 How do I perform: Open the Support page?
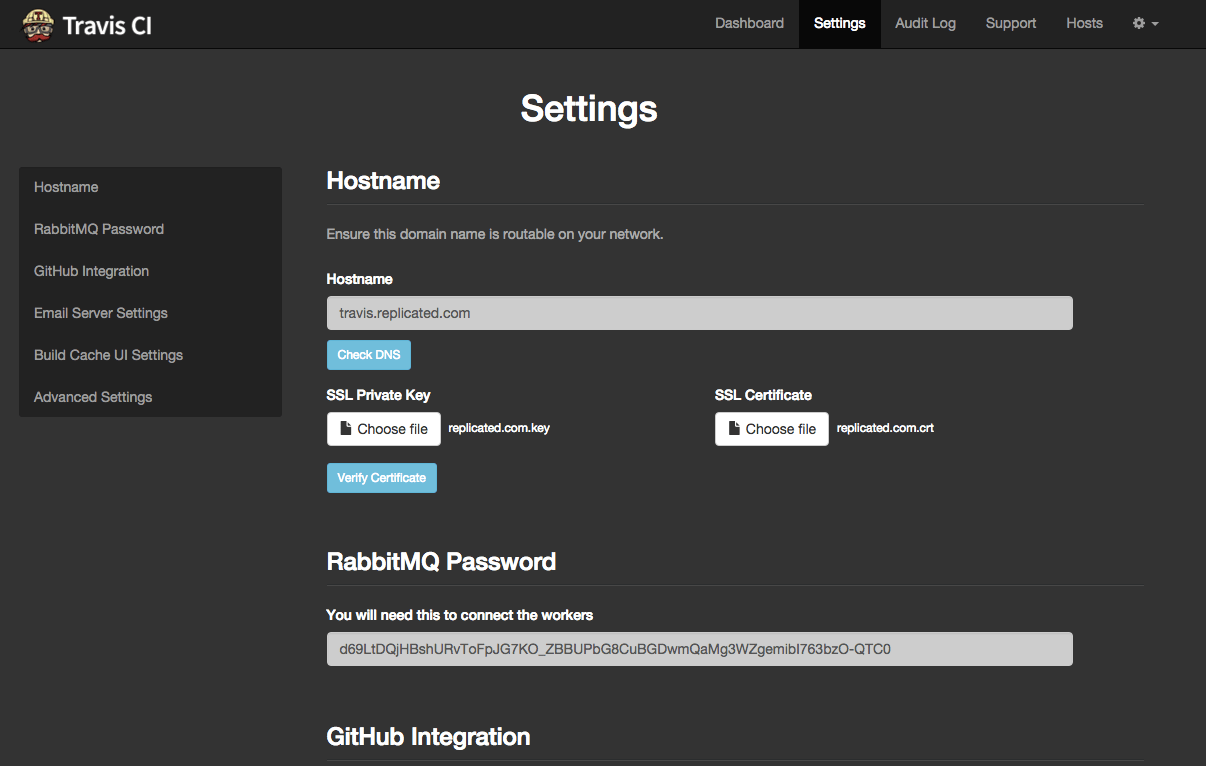[x=1011, y=23]
